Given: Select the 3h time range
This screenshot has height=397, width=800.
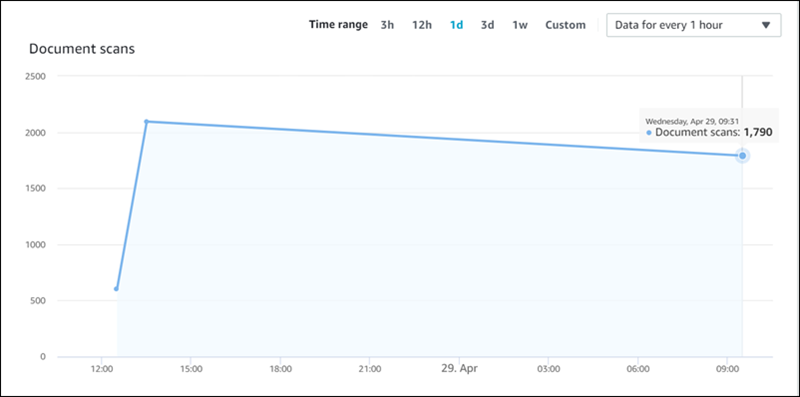Looking at the screenshot, I should pos(387,25).
